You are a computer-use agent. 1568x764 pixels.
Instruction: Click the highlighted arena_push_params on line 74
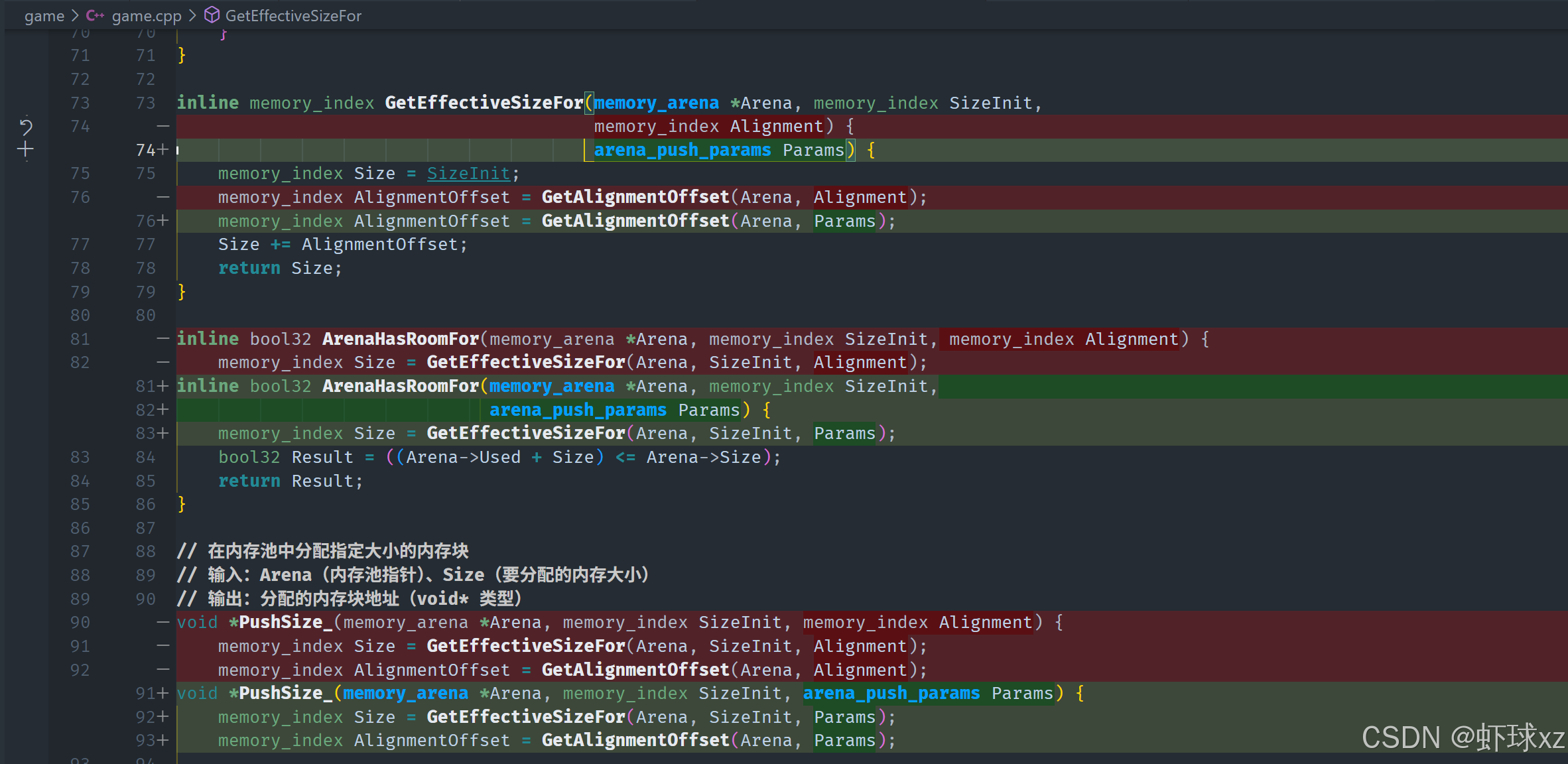point(682,150)
